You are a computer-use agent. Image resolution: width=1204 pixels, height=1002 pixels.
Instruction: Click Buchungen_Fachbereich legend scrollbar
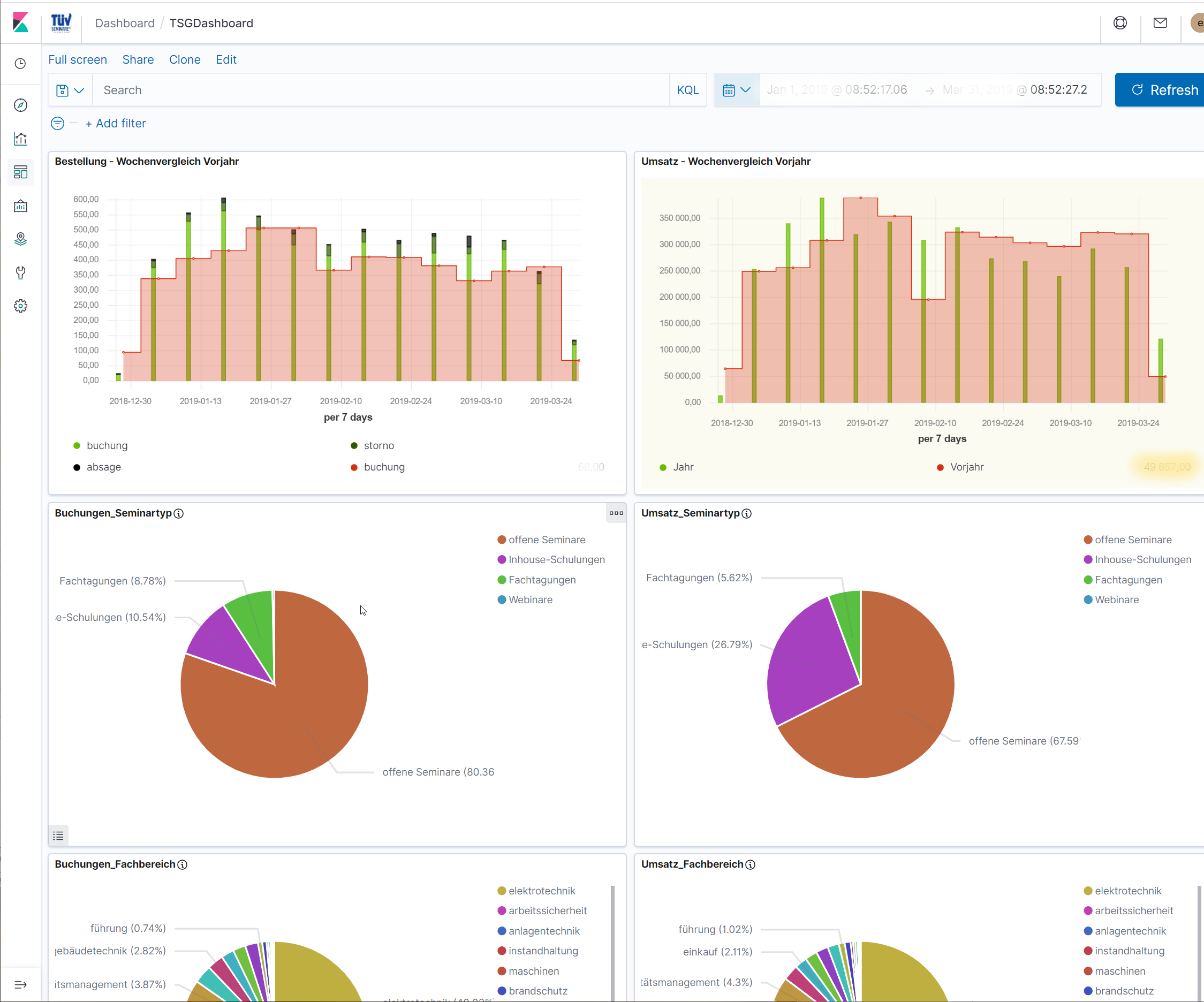pos(613,944)
